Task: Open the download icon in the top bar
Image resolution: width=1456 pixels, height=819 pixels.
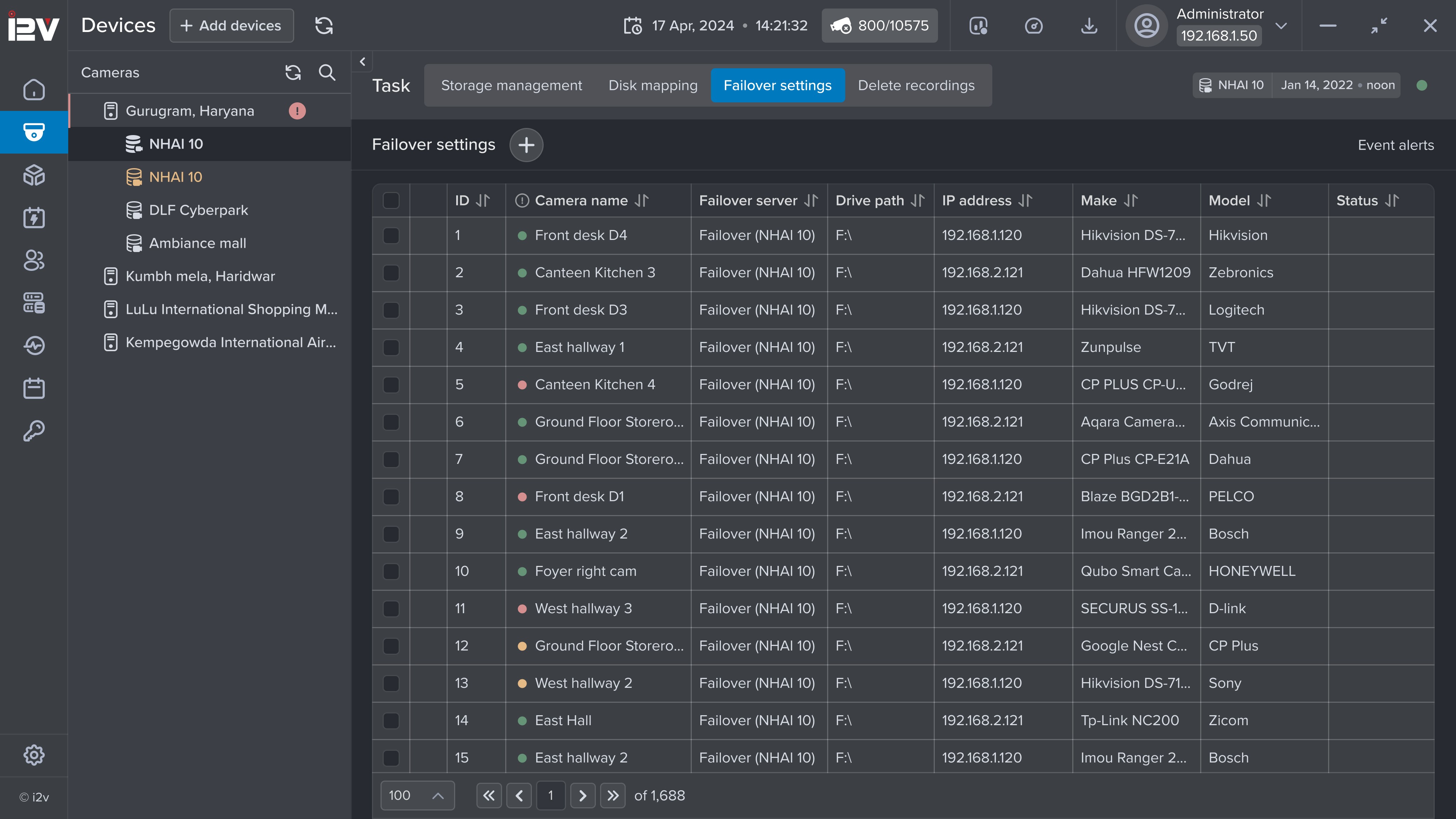Action: tap(1089, 26)
